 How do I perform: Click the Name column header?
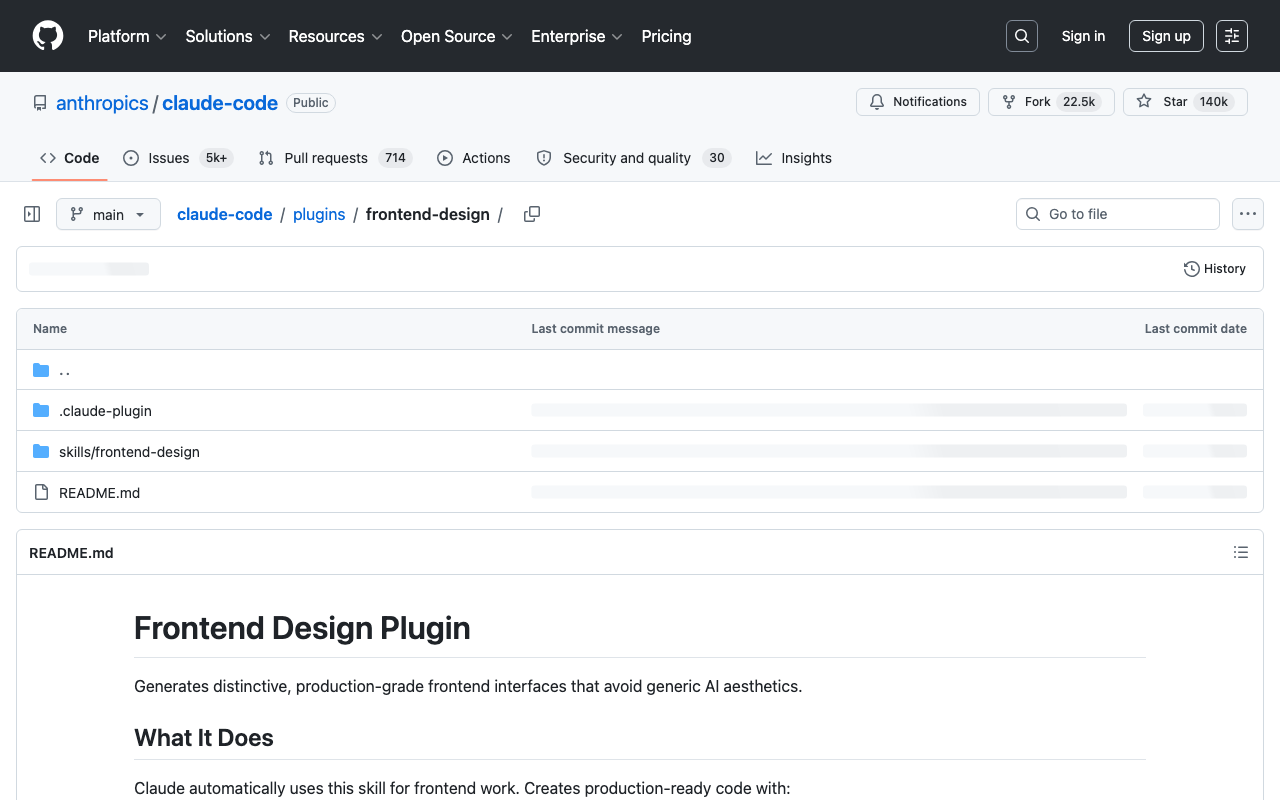[50, 329]
